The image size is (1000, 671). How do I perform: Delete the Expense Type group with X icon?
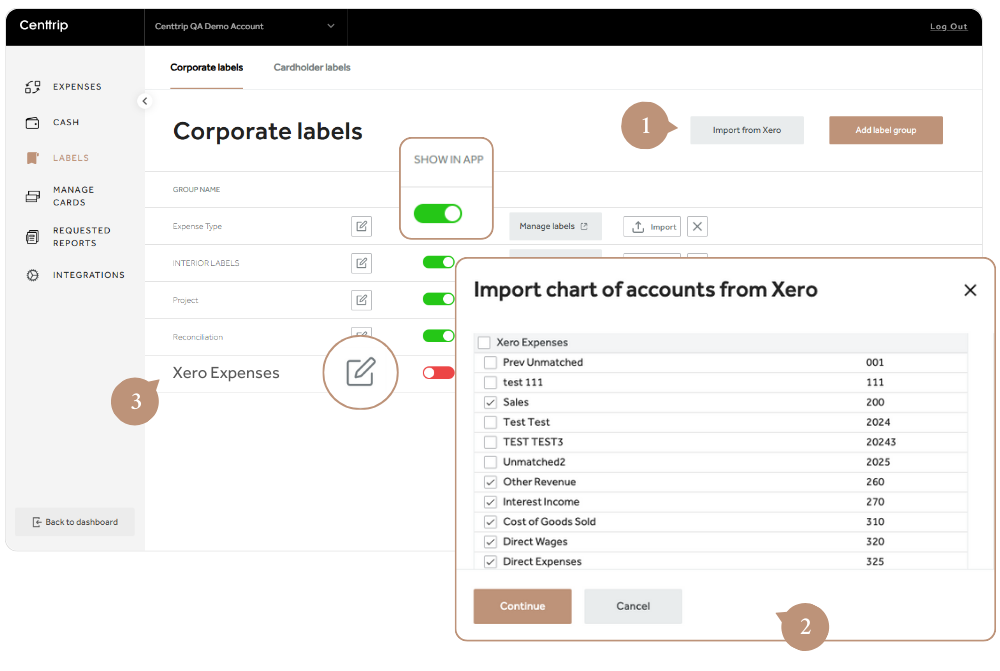pyautogui.click(x=697, y=226)
